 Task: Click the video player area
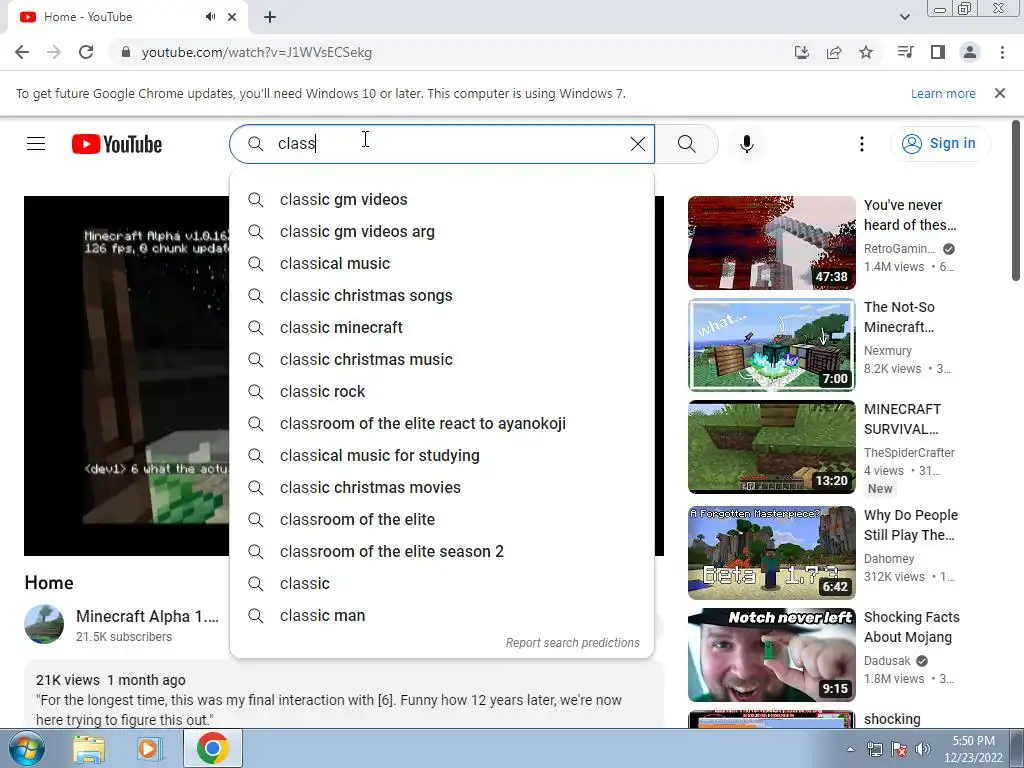click(127, 376)
